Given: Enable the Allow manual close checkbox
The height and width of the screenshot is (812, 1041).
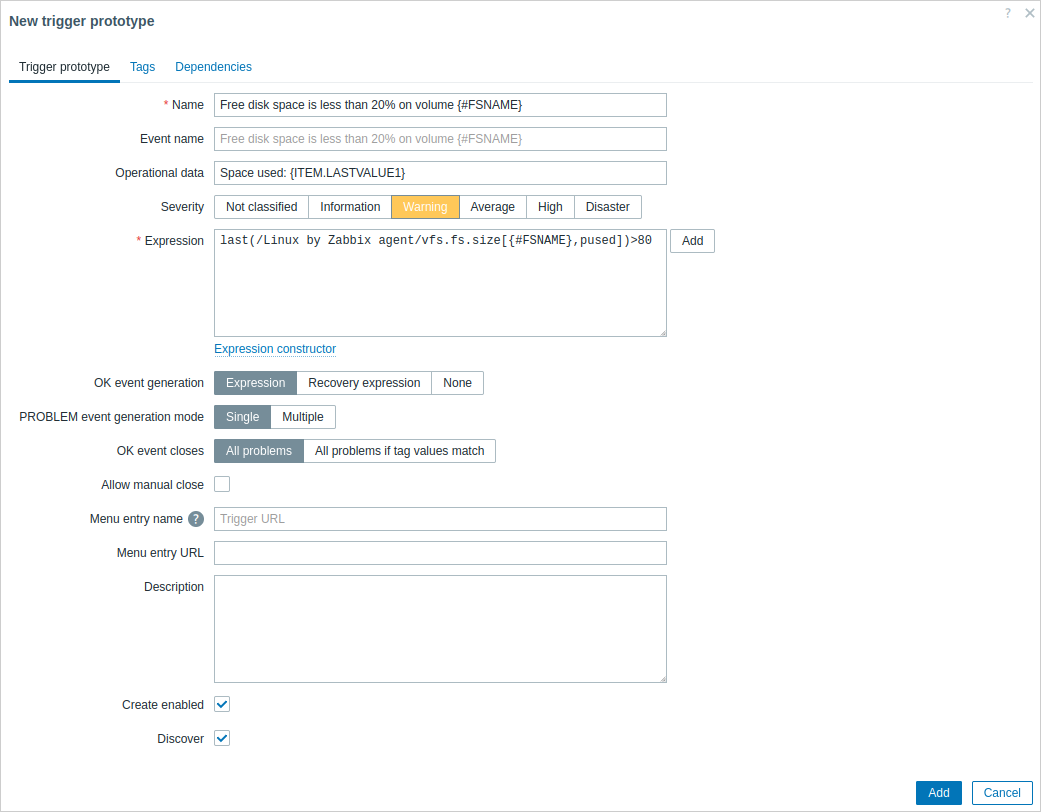Looking at the screenshot, I should (222, 485).
